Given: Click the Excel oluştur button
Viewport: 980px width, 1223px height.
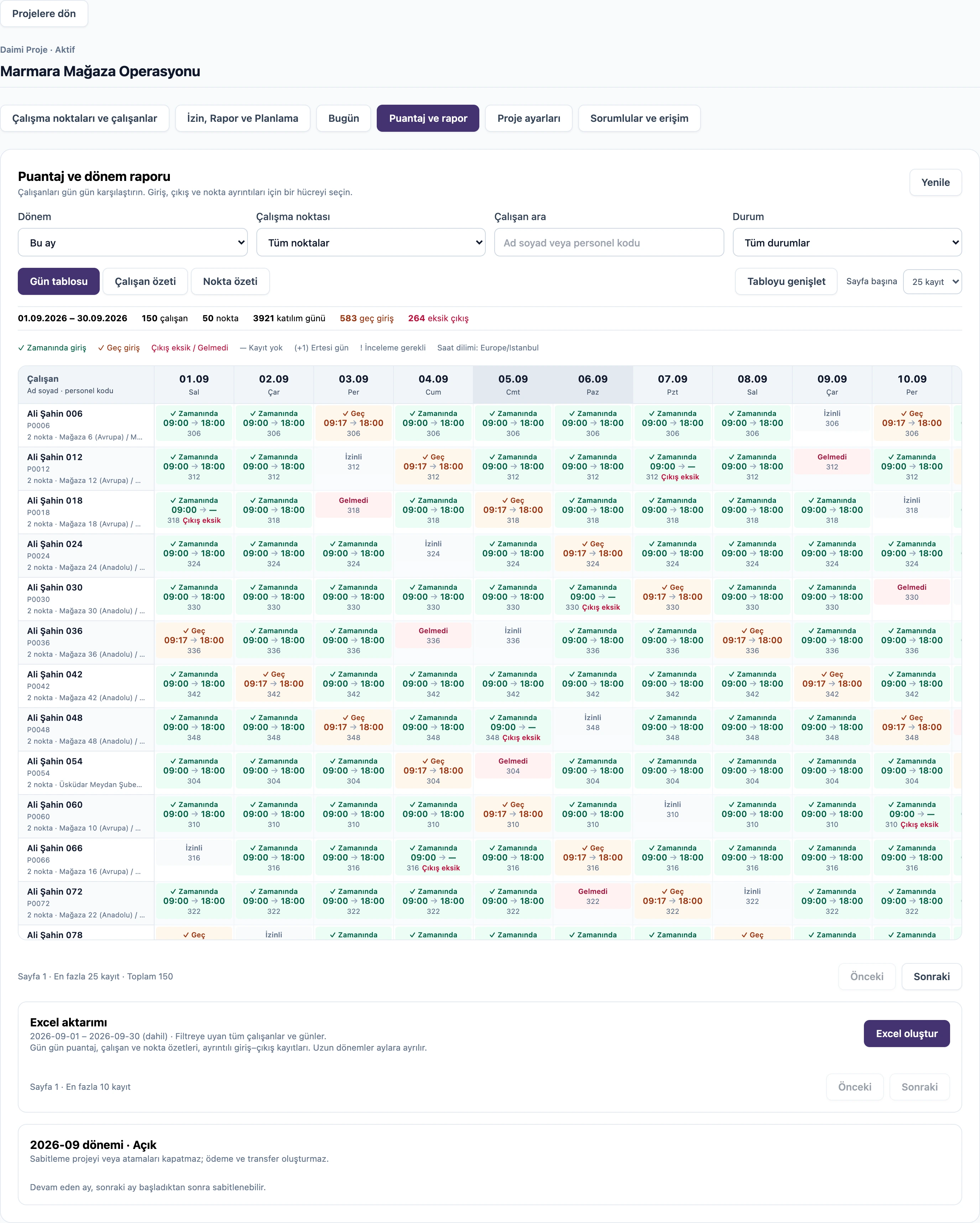Looking at the screenshot, I should coord(906,1034).
